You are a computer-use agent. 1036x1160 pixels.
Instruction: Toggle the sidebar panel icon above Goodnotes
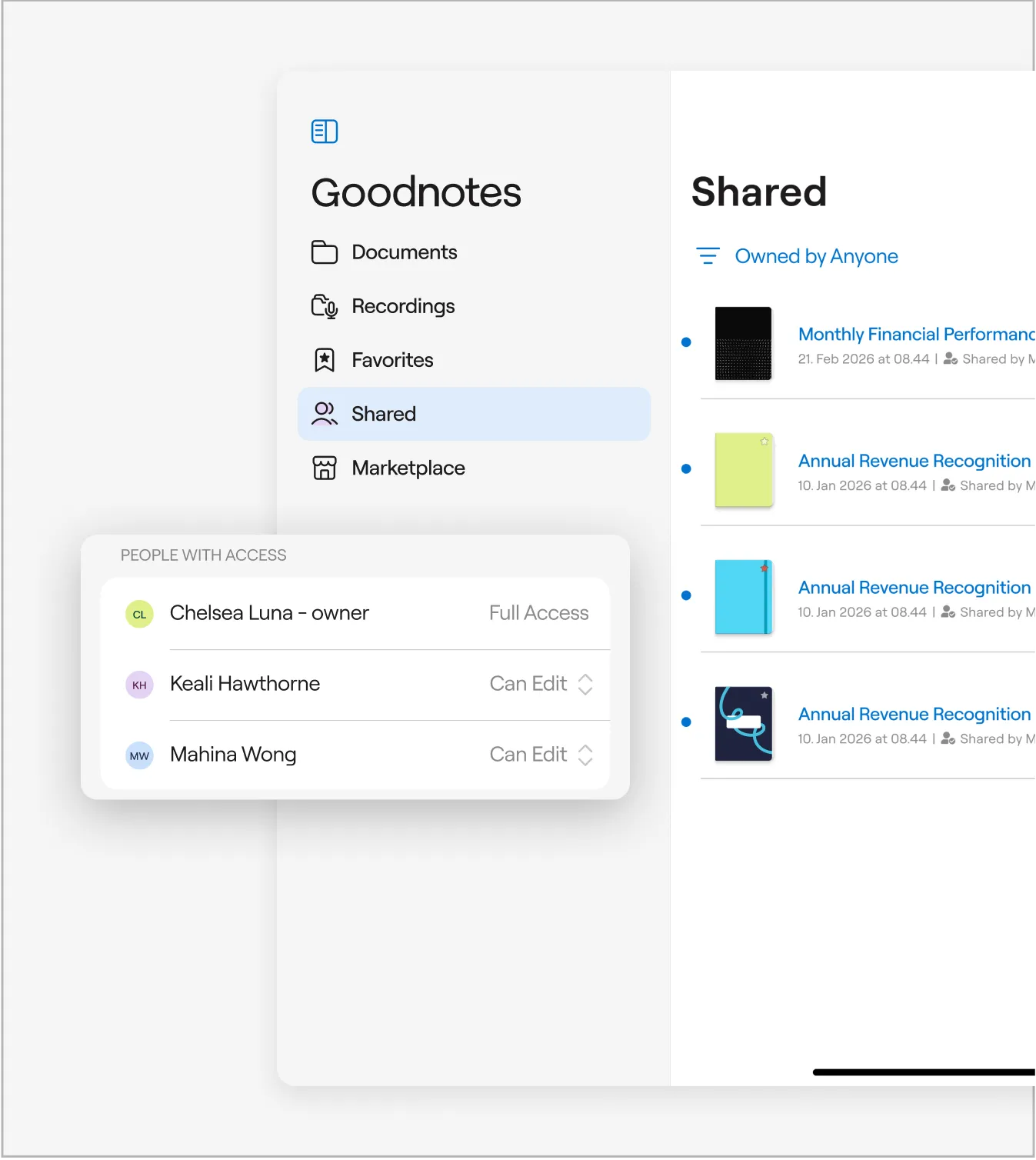tap(325, 132)
